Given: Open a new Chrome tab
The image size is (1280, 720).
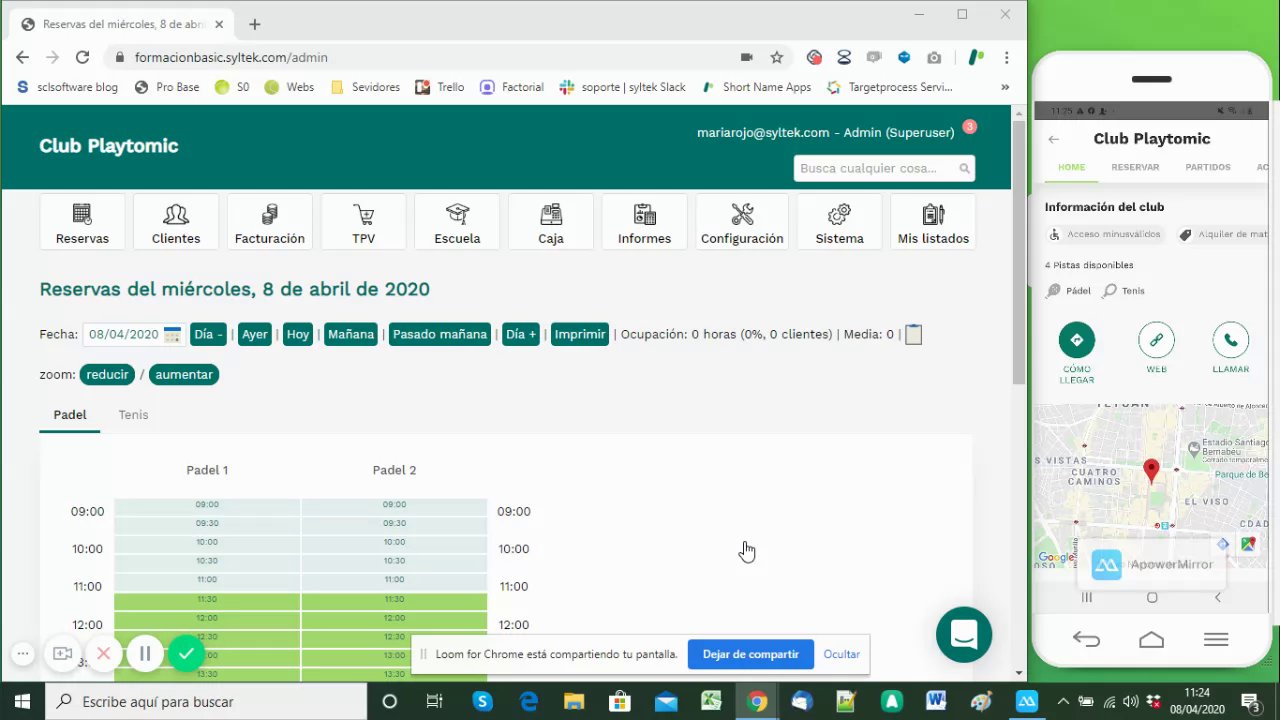Looking at the screenshot, I should click(x=254, y=24).
